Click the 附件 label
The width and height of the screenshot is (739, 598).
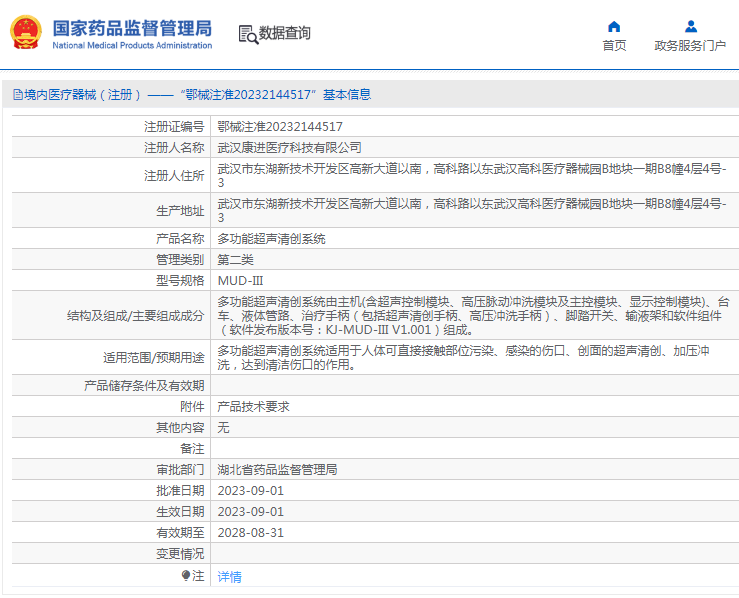192,407
